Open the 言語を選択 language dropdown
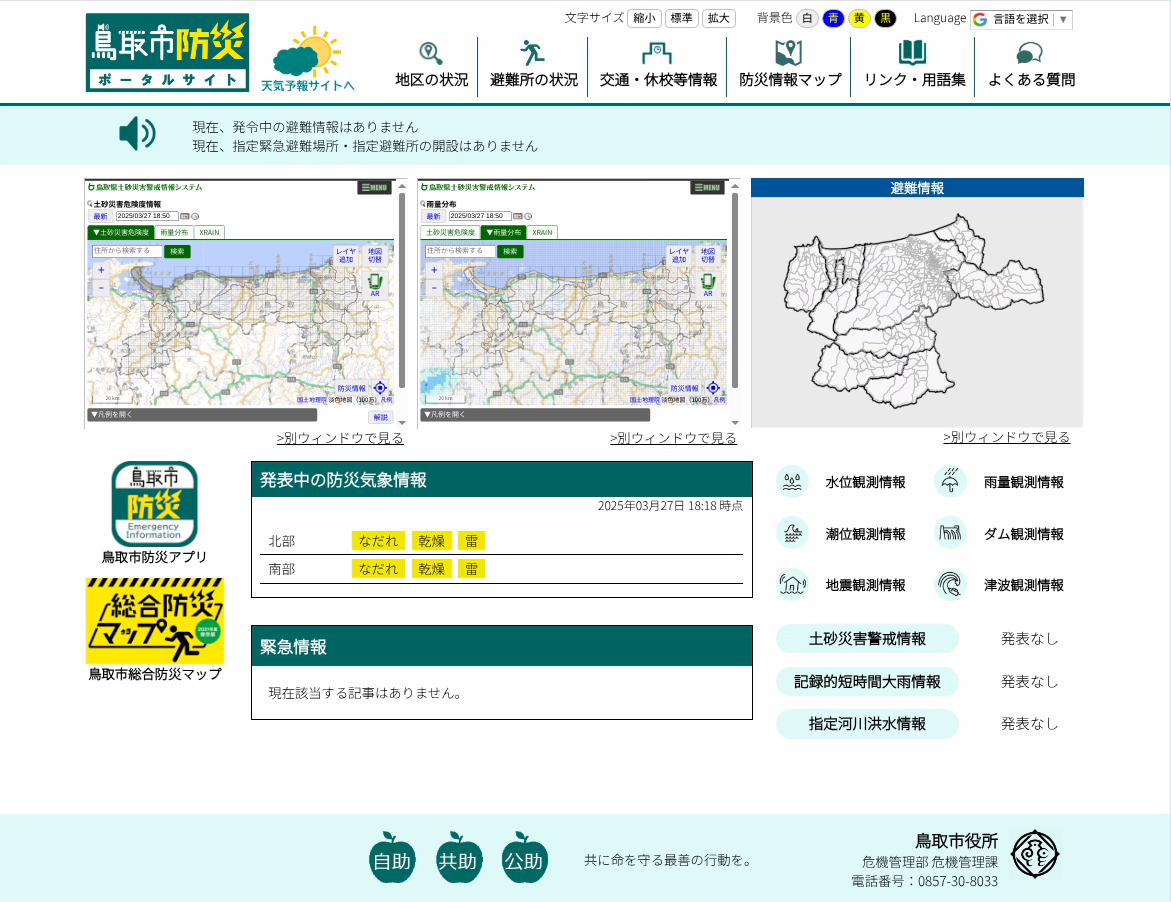 pyautogui.click(x=1021, y=19)
